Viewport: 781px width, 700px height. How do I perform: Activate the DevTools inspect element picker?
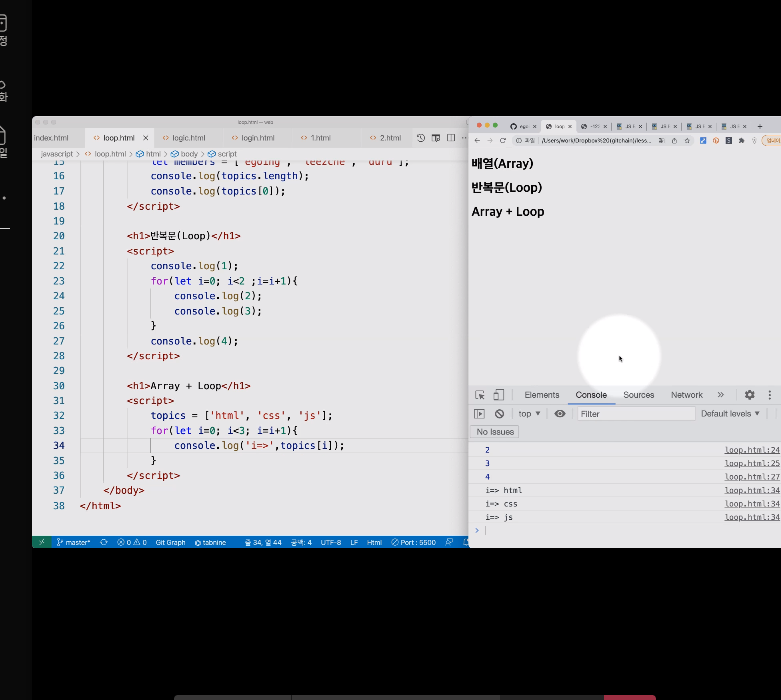[480, 395]
